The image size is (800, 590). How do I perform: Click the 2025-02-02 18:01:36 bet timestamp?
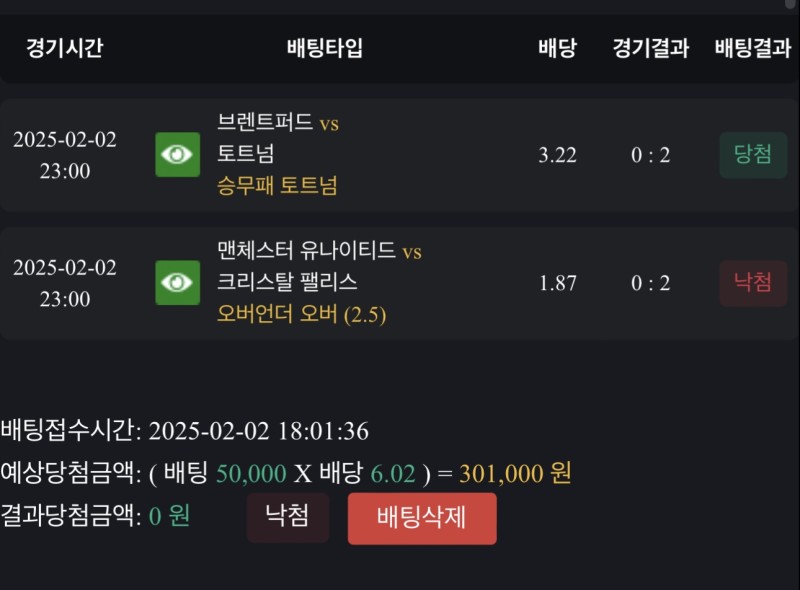click(258, 432)
